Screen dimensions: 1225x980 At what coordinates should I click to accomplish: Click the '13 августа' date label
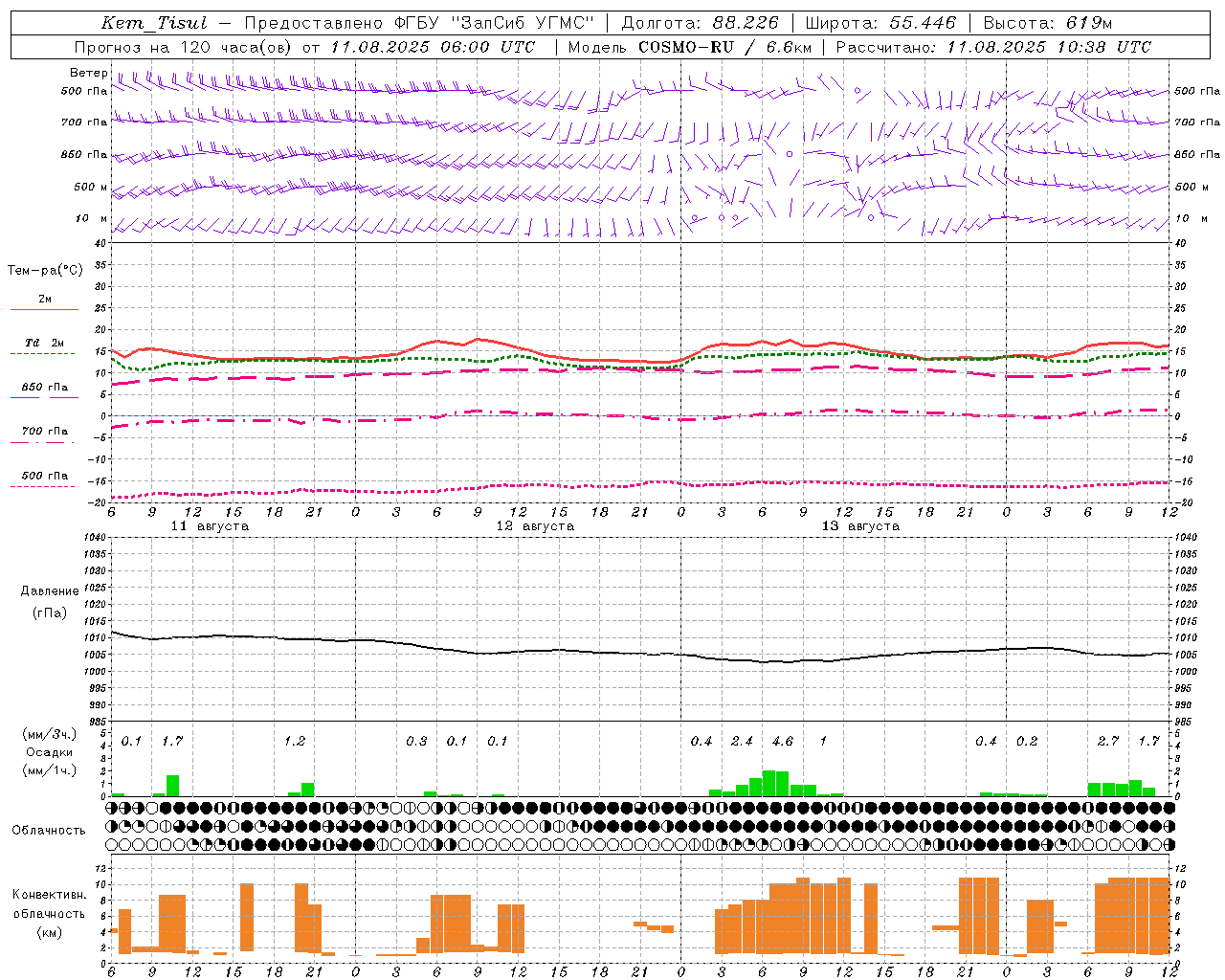(x=860, y=526)
